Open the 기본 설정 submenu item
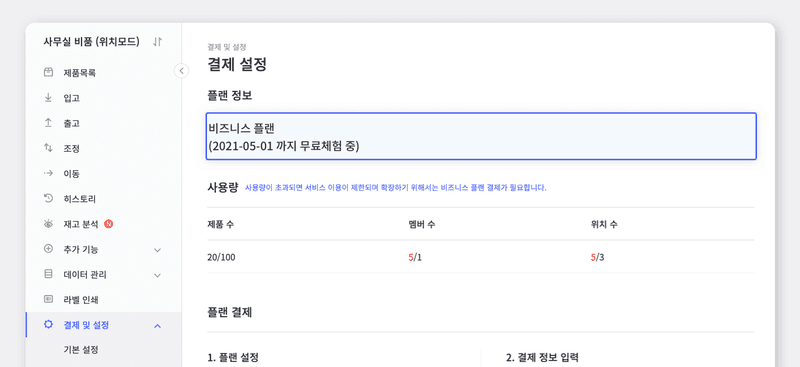800x367 pixels. pos(81,350)
